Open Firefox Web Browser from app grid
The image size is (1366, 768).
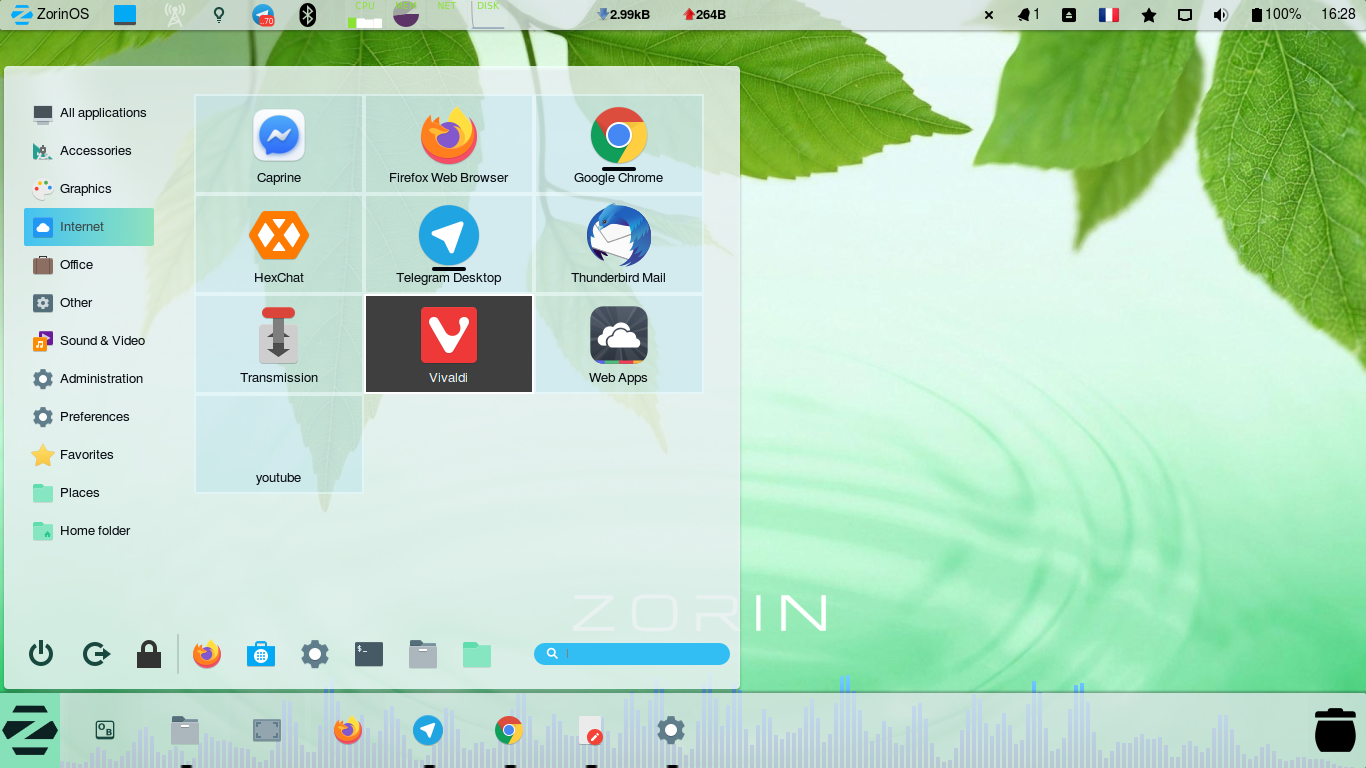(449, 144)
